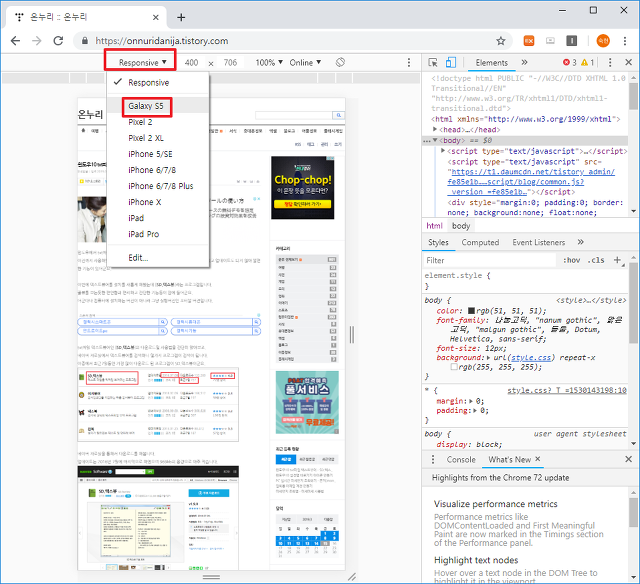
Task: Open Chrome's main three-dot menu
Action: point(625,40)
